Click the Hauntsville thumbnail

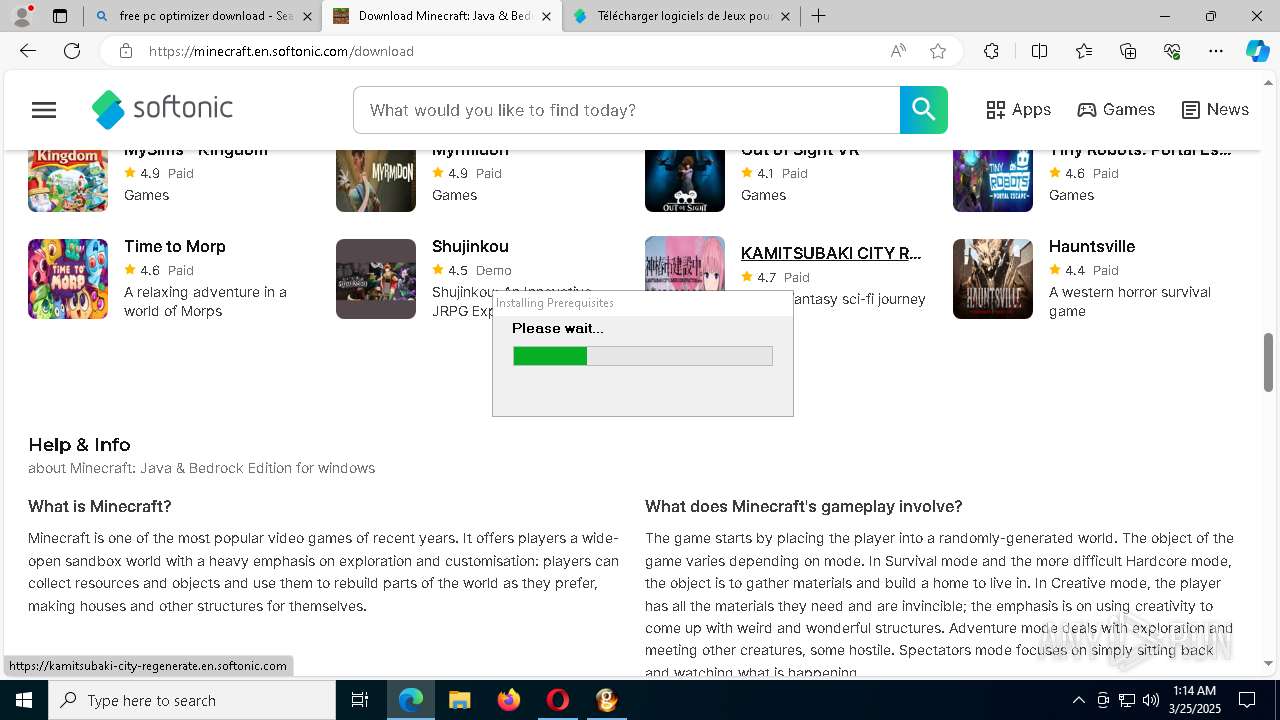(993, 279)
